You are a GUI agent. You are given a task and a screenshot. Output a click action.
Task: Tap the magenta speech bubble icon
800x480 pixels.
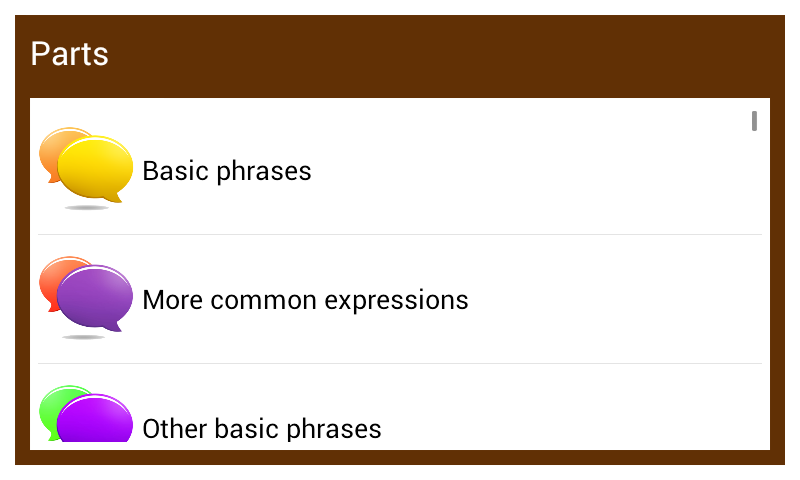click(96, 420)
